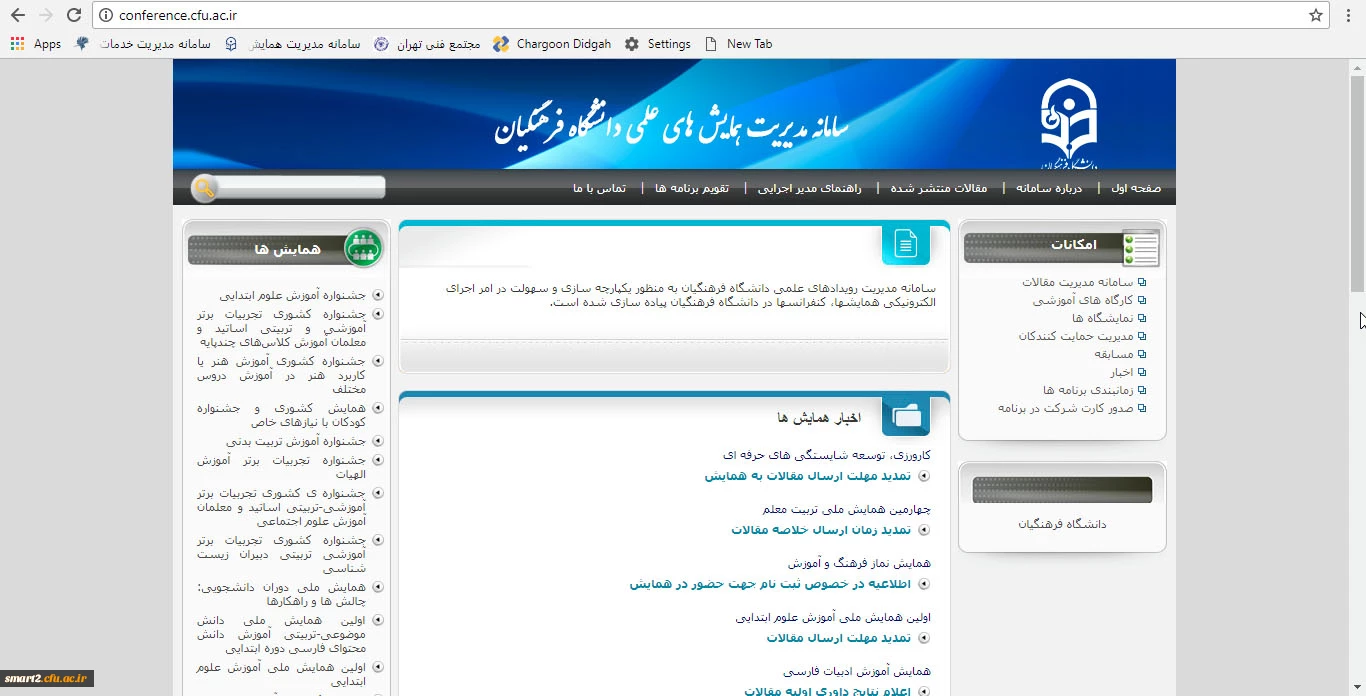Open the Apps bookmarks grid icon
This screenshot has width=1366, height=696.
coord(17,44)
